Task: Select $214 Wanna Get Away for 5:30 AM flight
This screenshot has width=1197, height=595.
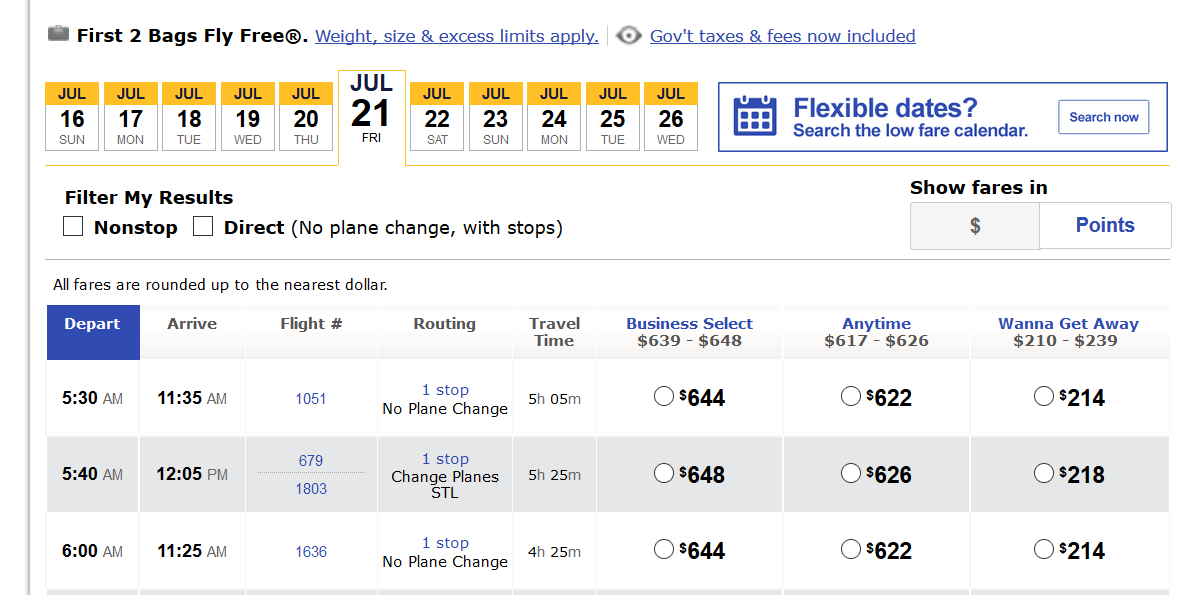Action: click(1043, 397)
